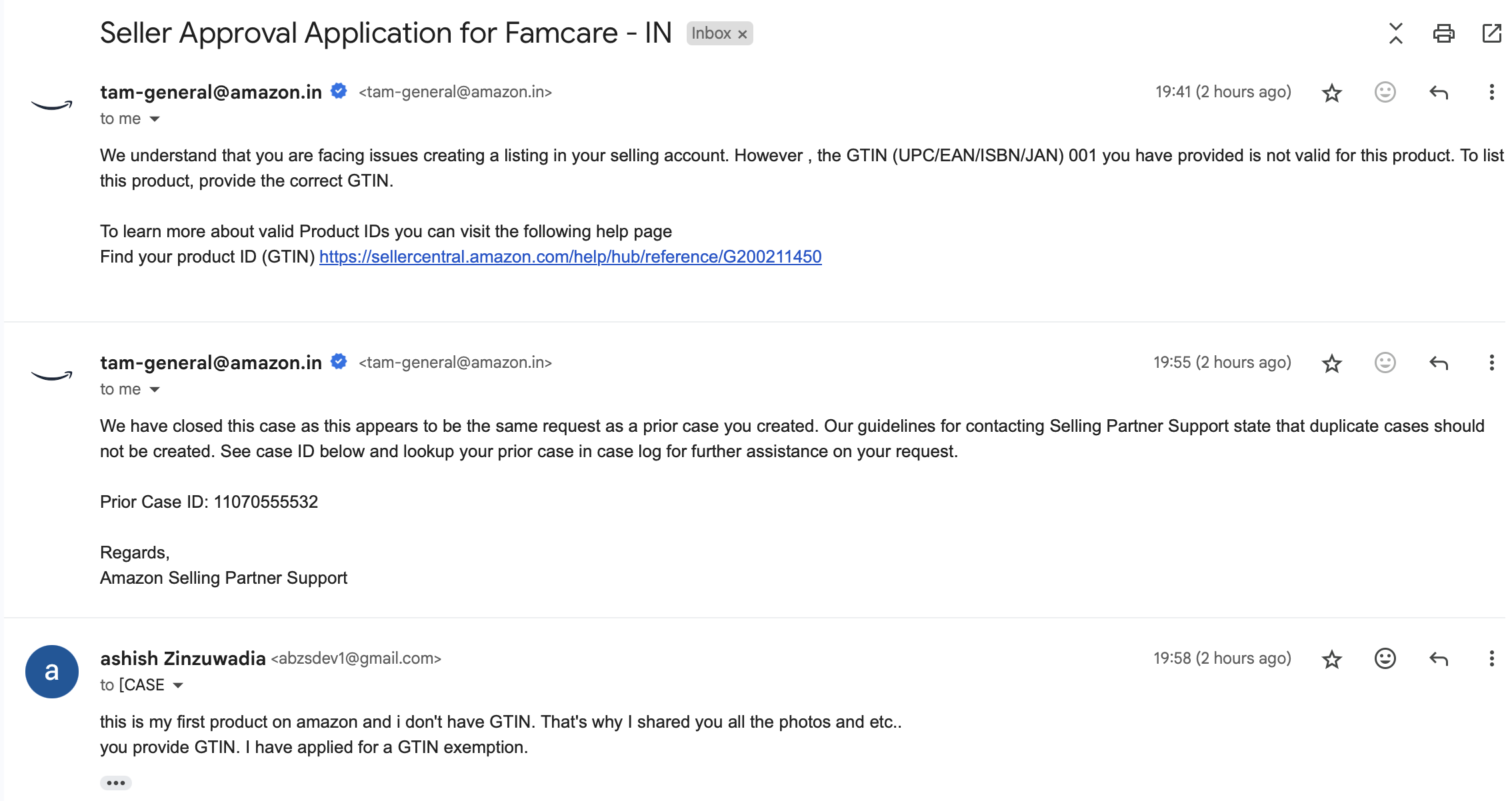Remove the Inbox label from this conversation

coord(742,34)
